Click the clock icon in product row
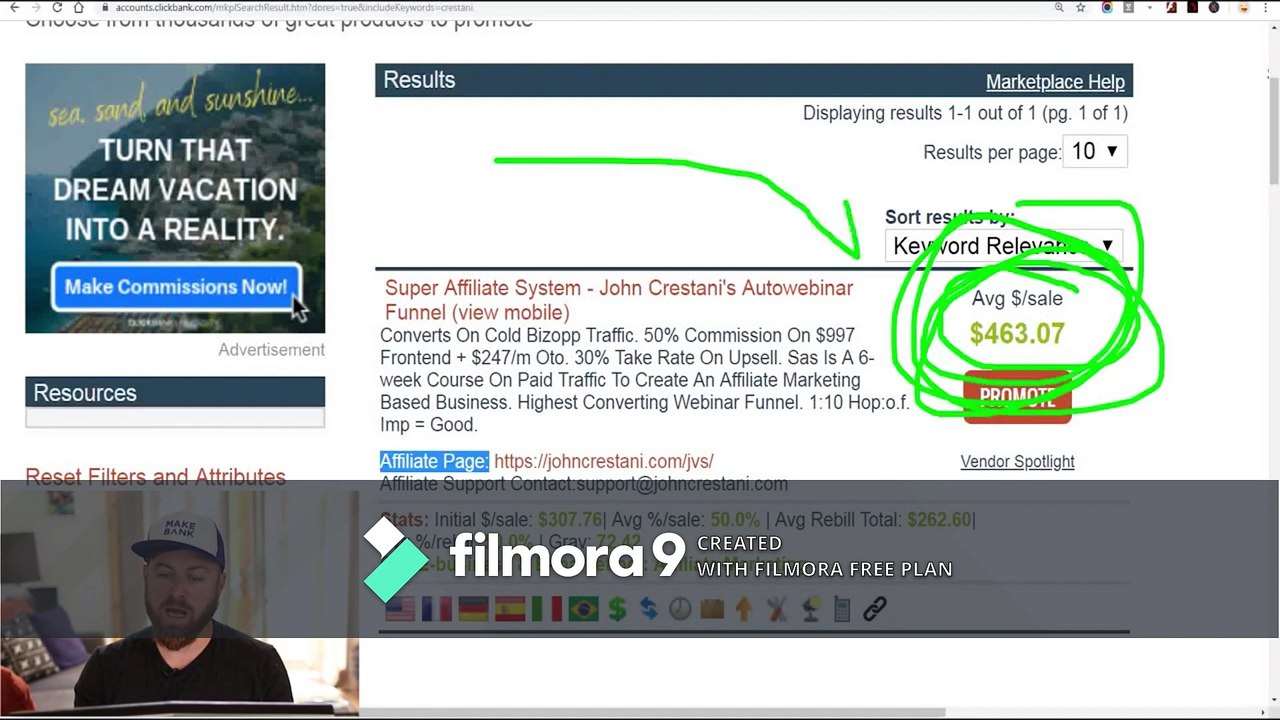 680,608
